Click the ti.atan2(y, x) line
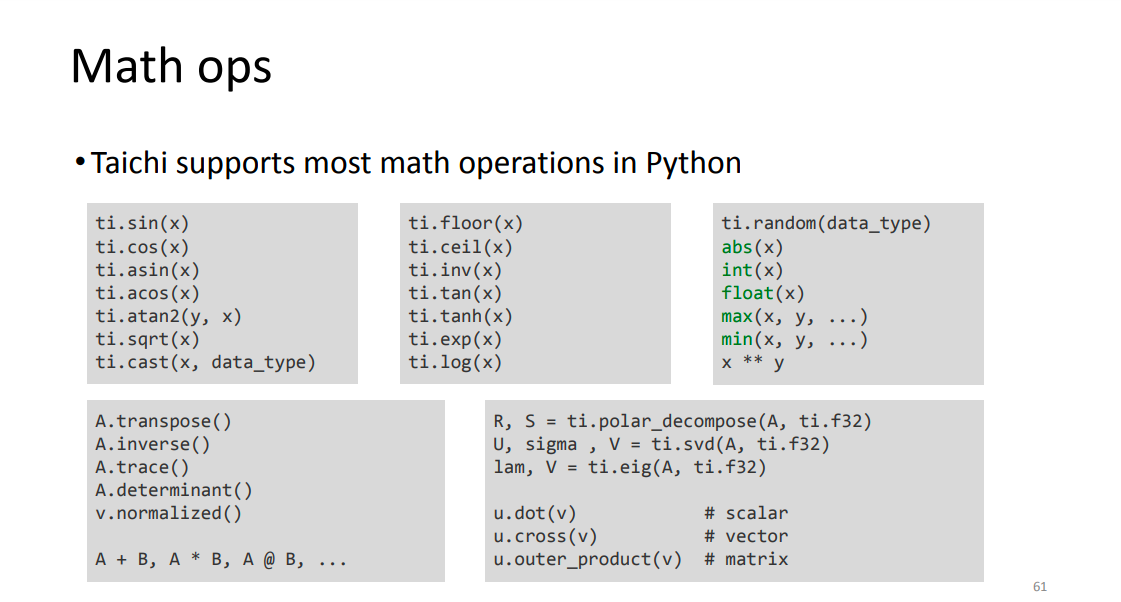Image resolution: width=1121 pixels, height=602 pixels. click(x=169, y=317)
